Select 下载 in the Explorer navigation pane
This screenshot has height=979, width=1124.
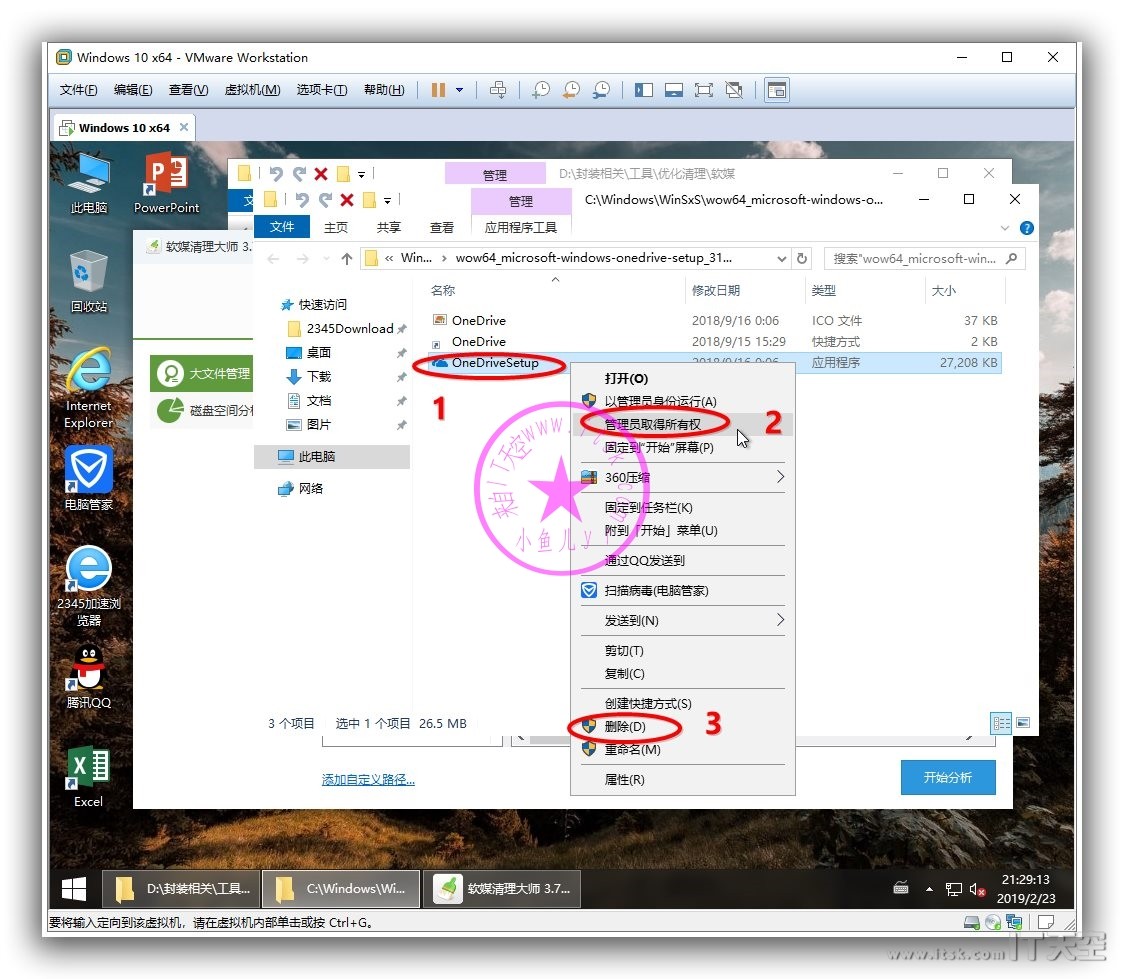(318, 377)
